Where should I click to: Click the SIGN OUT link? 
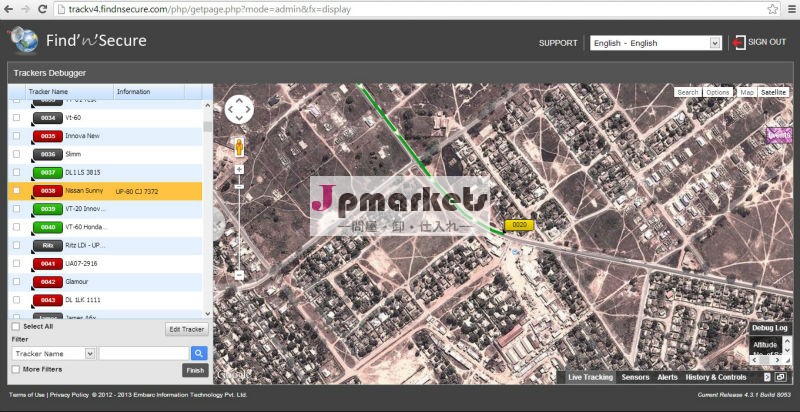point(767,42)
